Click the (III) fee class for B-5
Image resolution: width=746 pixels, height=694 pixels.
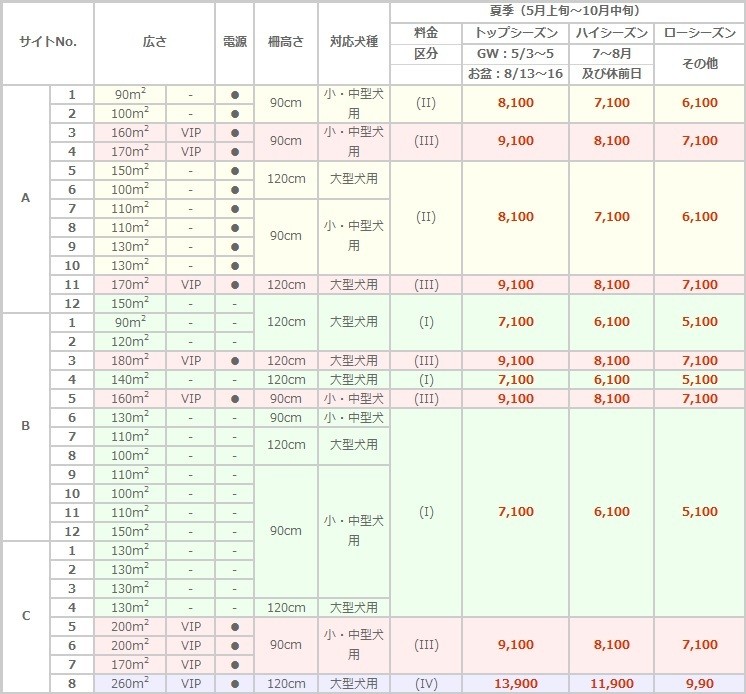[x=426, y=399]
